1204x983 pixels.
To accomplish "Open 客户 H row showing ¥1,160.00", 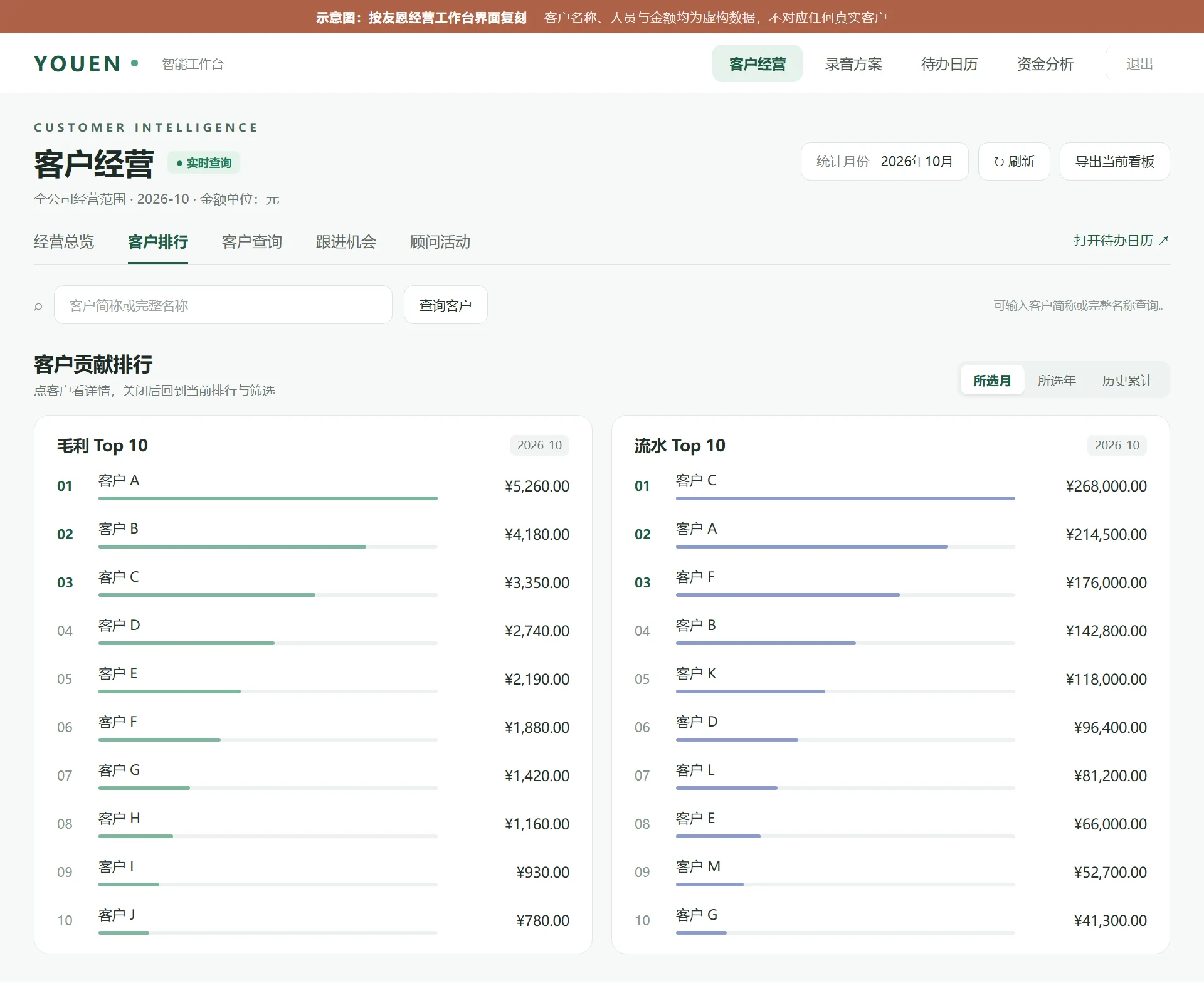I will coord(313,824).
